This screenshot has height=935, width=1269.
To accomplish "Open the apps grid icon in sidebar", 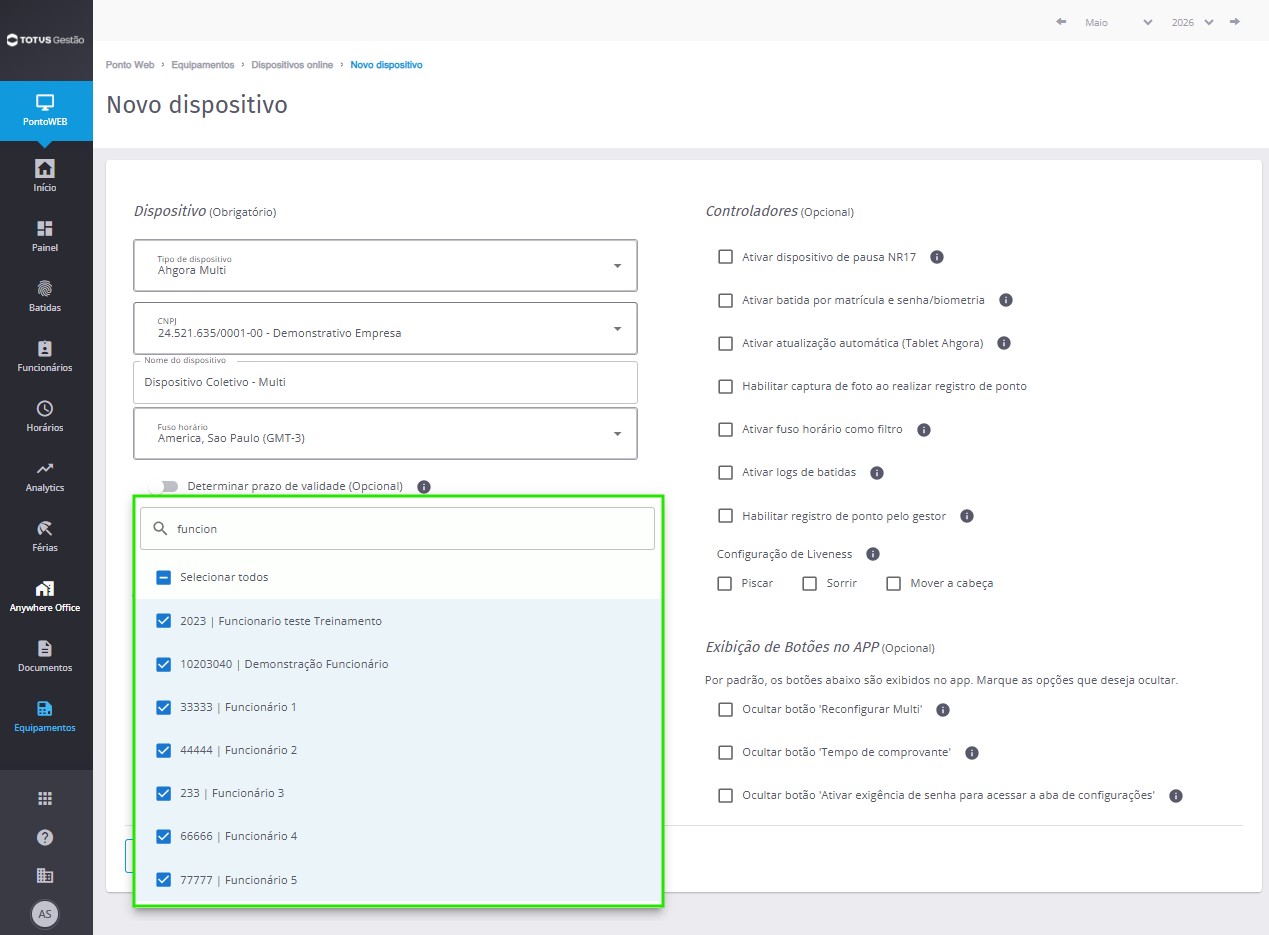I will 45,798.
